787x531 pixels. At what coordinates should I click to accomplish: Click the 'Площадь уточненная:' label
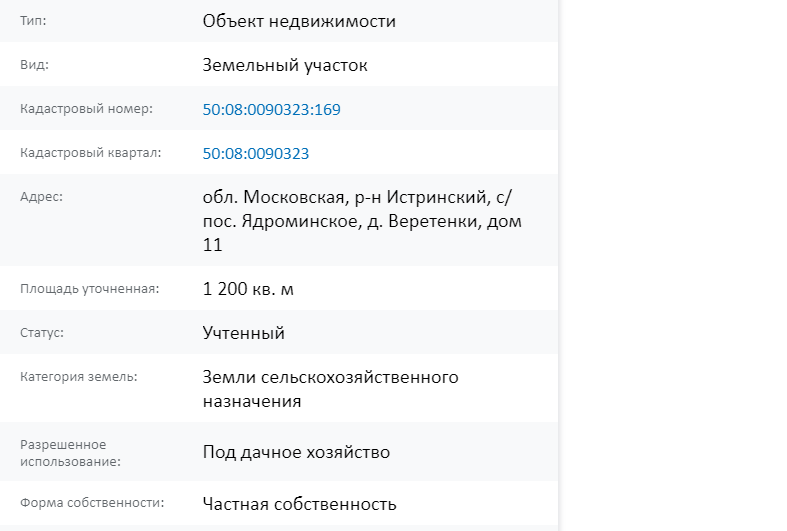pos(89,289)
